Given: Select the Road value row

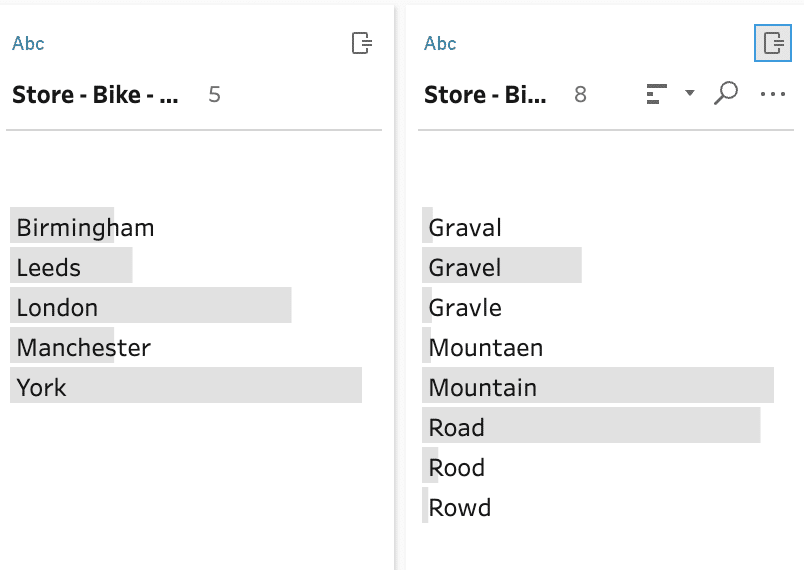Looking at the screenshot, I should (x=598, y=425).
